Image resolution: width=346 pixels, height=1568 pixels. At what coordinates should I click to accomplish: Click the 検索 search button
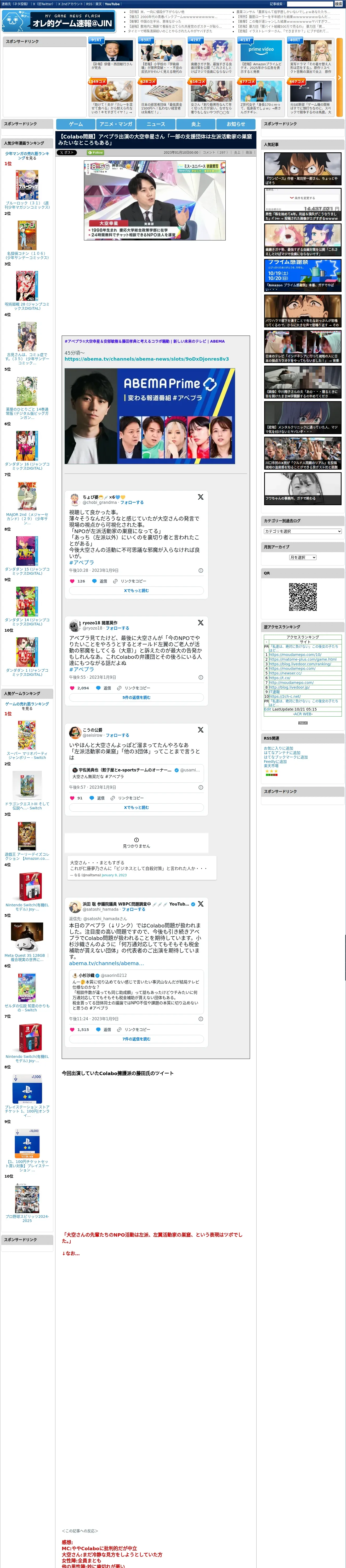tap(338, 4)
